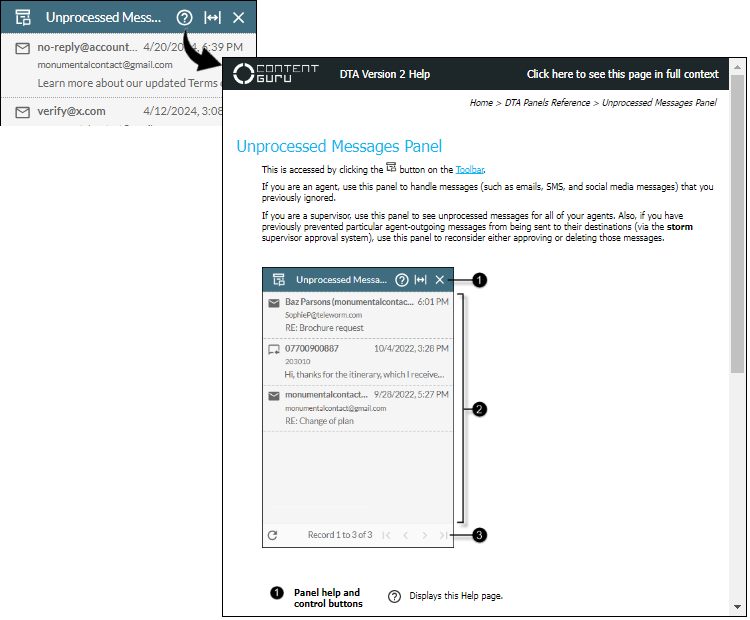750x620 pixels.
Task: Click the expand-width arrows icon in top-left panel header
Action: (211, 17)
